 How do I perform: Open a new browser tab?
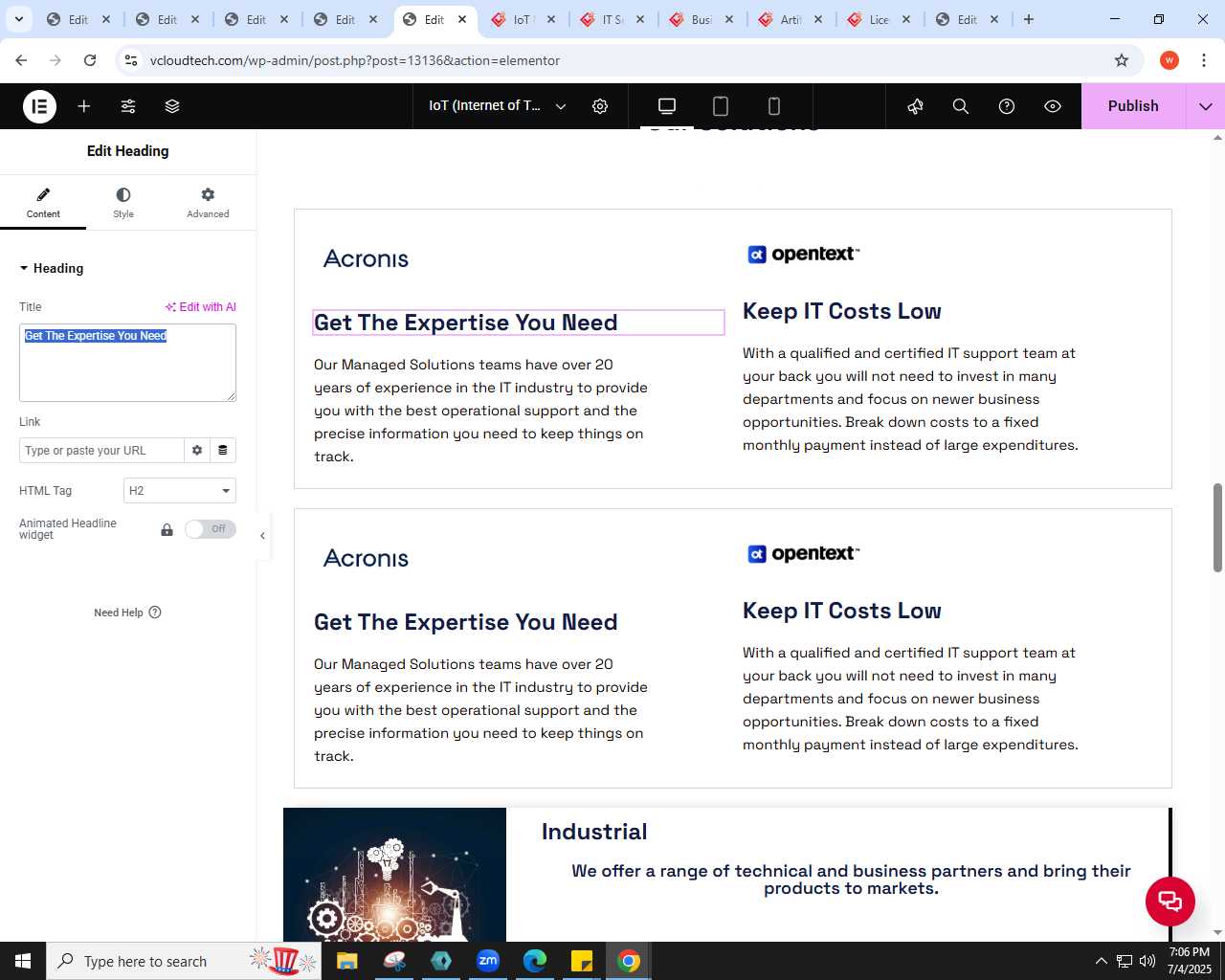coord(1029,19)
